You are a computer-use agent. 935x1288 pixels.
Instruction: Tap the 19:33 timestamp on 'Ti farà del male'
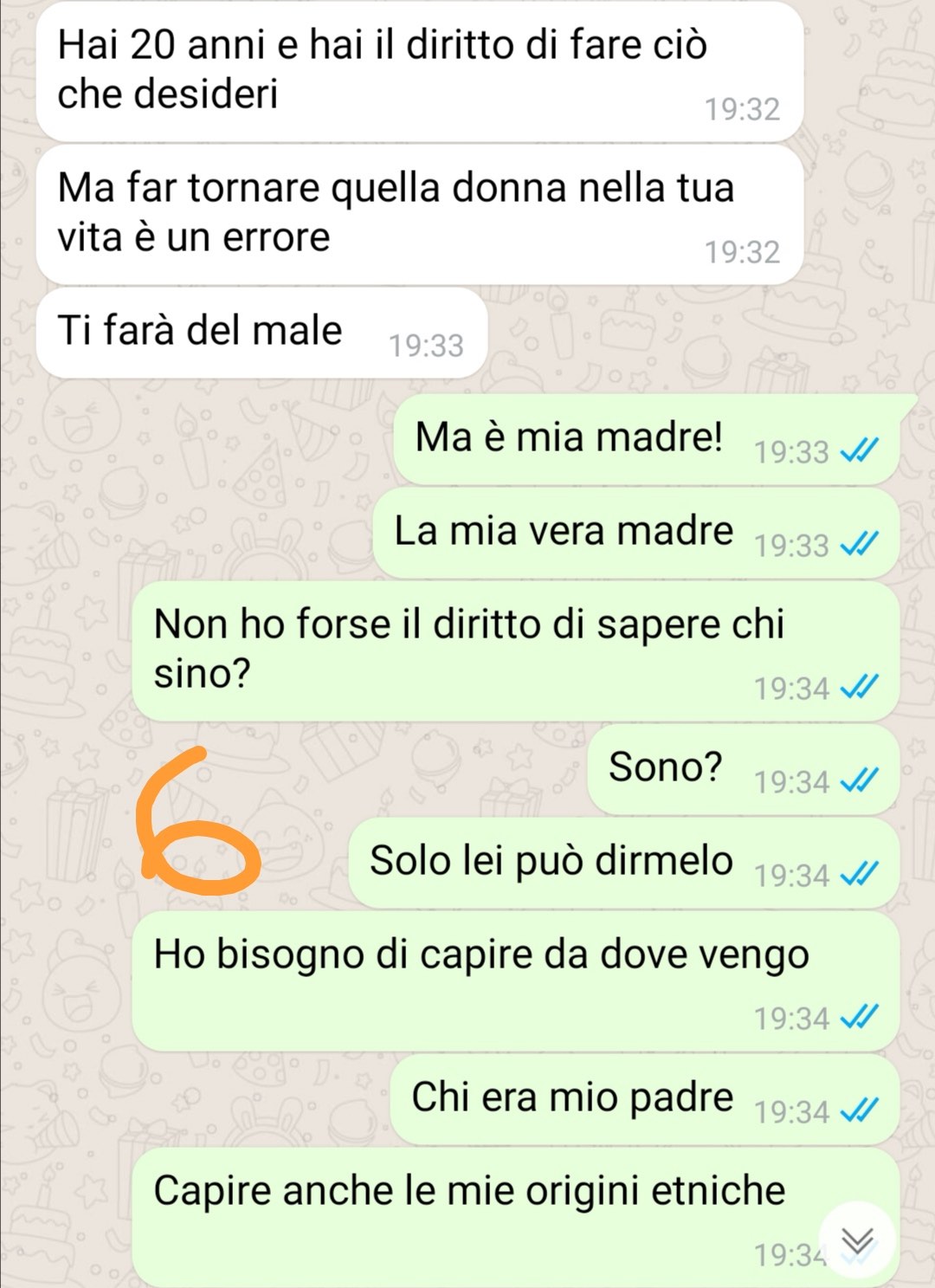[x=426, y=346]
